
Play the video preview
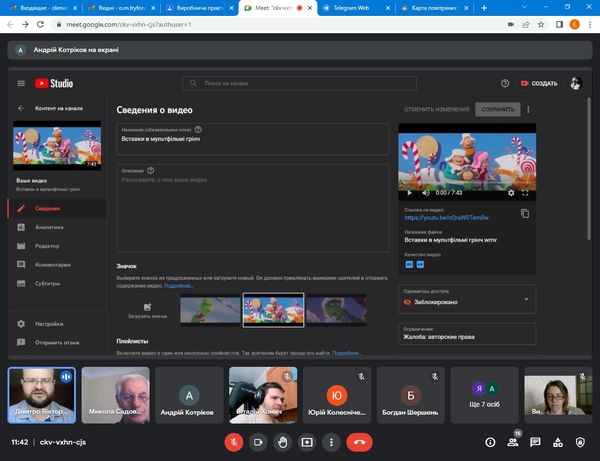point(409,193)
